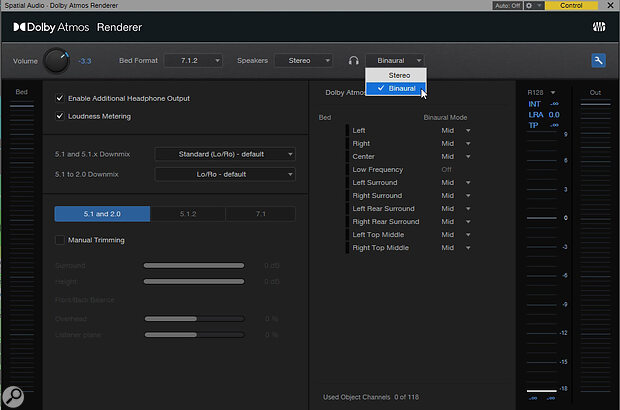The height and width of the screenshot is (410, 620).
Task: Click the wrench settings icon
Action: point(598,60)
